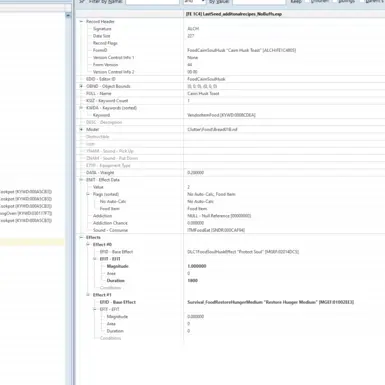Collapse the Effect #1 node
This screenshot has width=385, height=385.
(x=88, y=295)
